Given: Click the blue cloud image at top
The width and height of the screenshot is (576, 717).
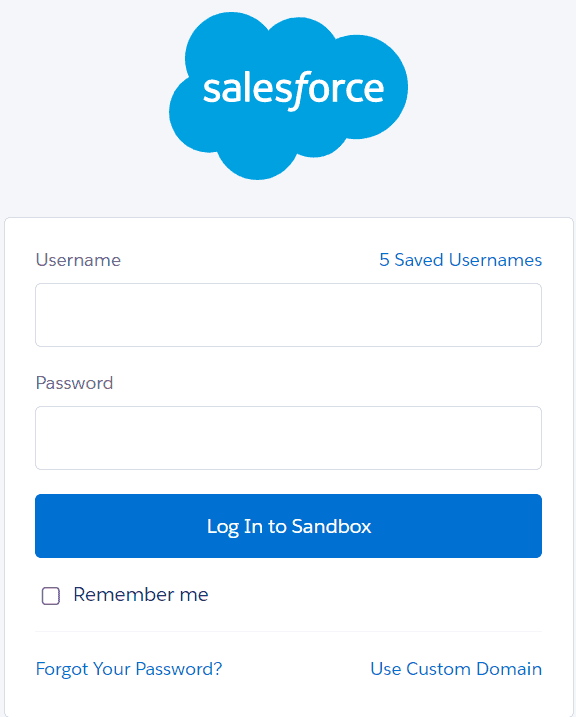Looking at the screenshot, I should coord(288,96).
